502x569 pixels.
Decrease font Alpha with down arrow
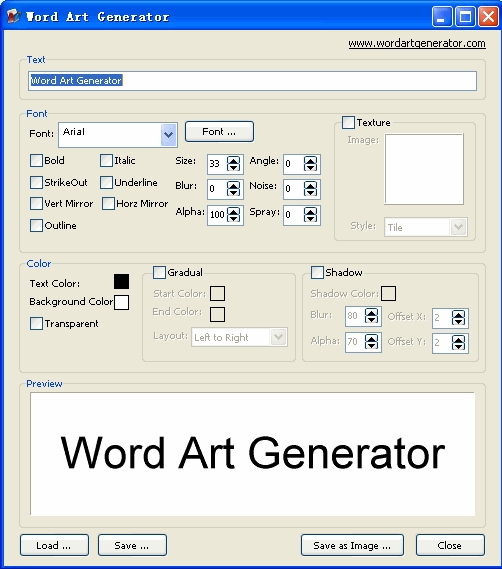click(x=233, y=218)
